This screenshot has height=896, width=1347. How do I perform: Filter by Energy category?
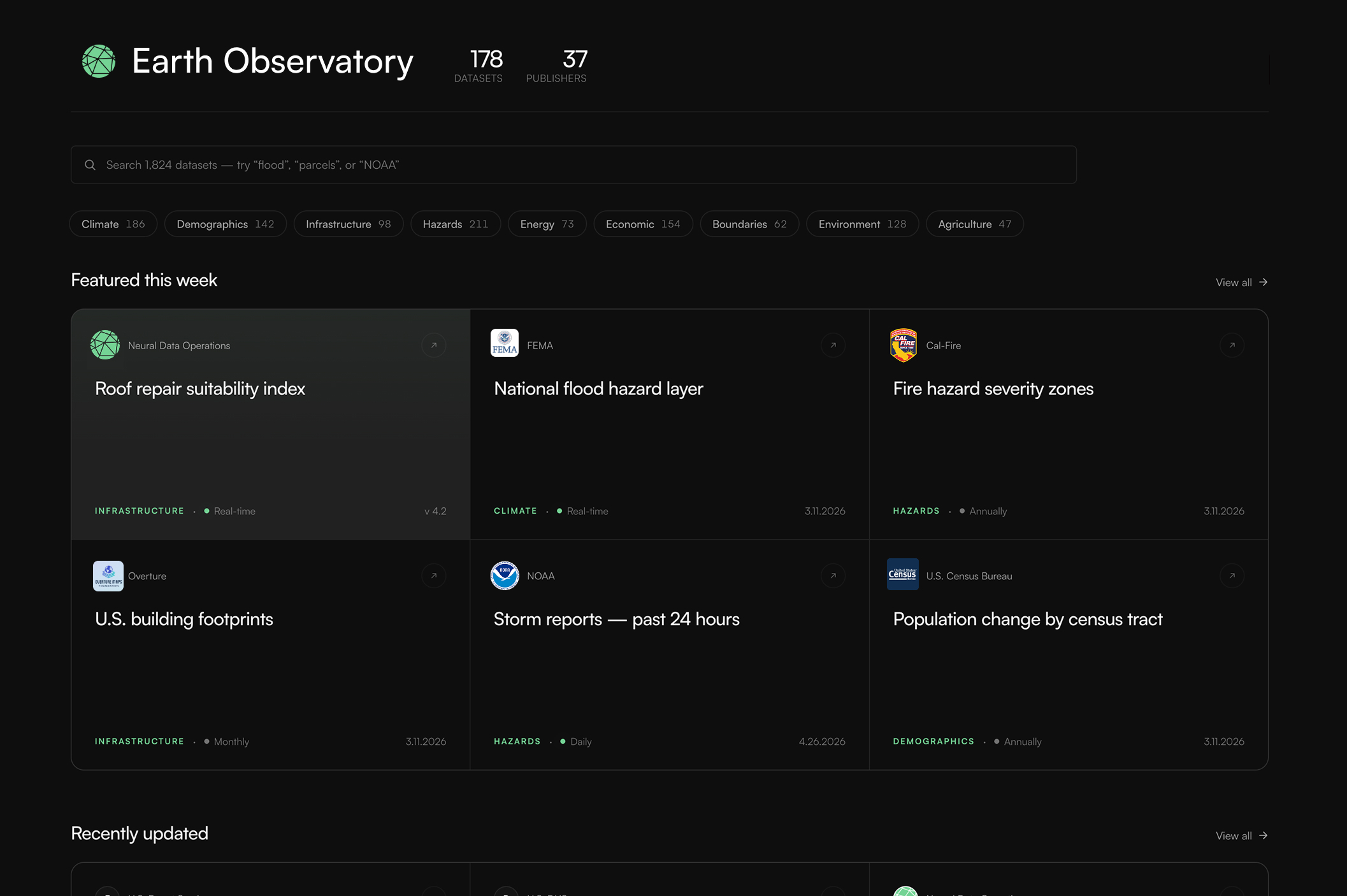(x=547, y=224)
